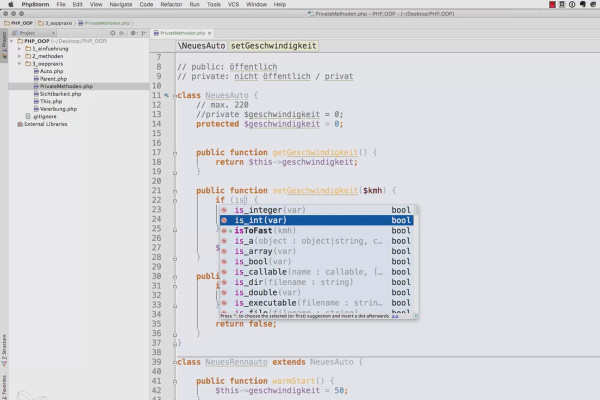Select This.php in the project tree

(x=48, y=101)
